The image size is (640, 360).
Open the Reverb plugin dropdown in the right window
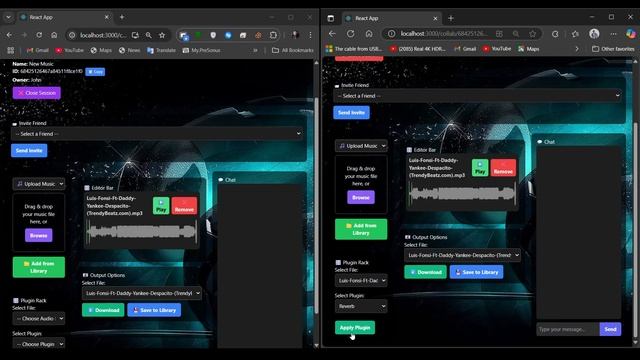click(x=361, y=306)
